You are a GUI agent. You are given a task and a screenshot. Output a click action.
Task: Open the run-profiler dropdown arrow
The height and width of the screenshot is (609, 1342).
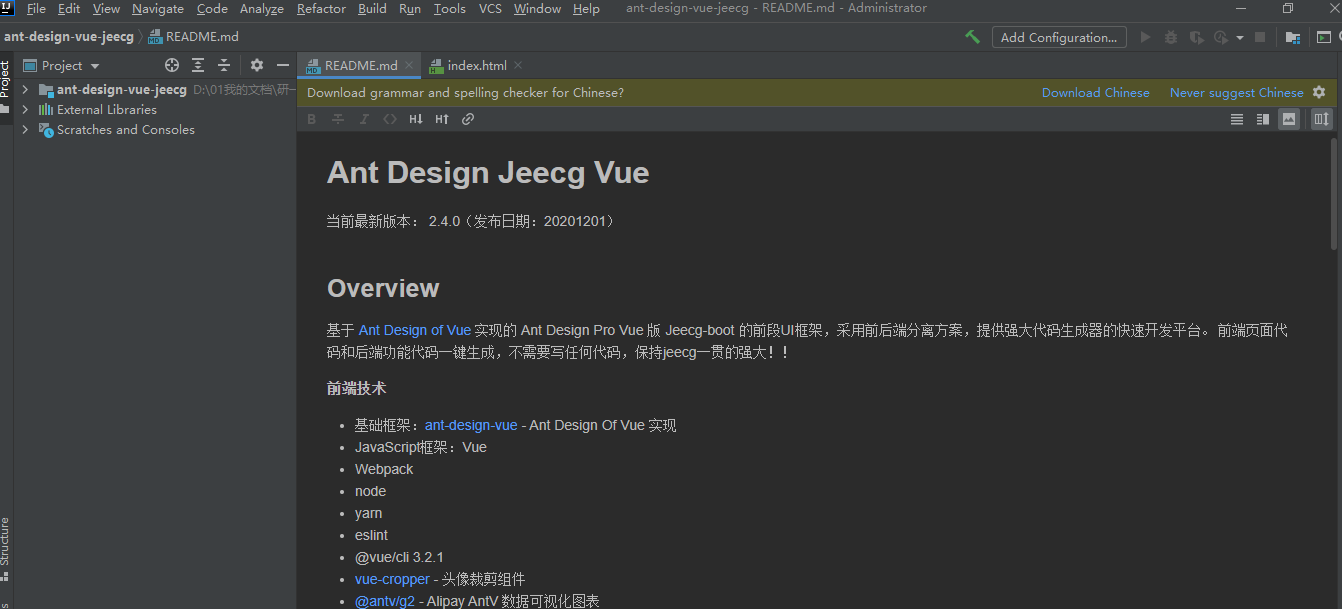[x=1240, y=38]
